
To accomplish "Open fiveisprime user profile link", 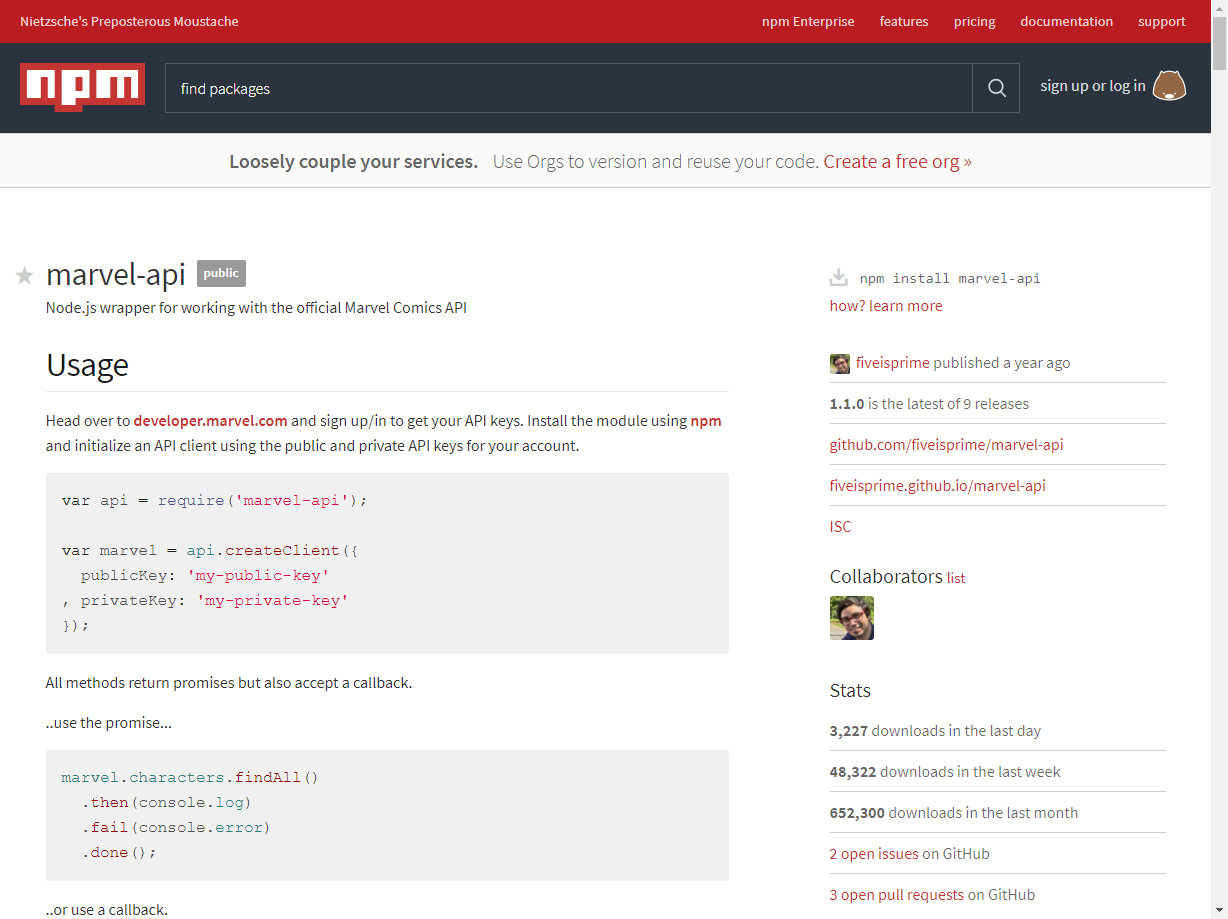I will click(893, 363).
